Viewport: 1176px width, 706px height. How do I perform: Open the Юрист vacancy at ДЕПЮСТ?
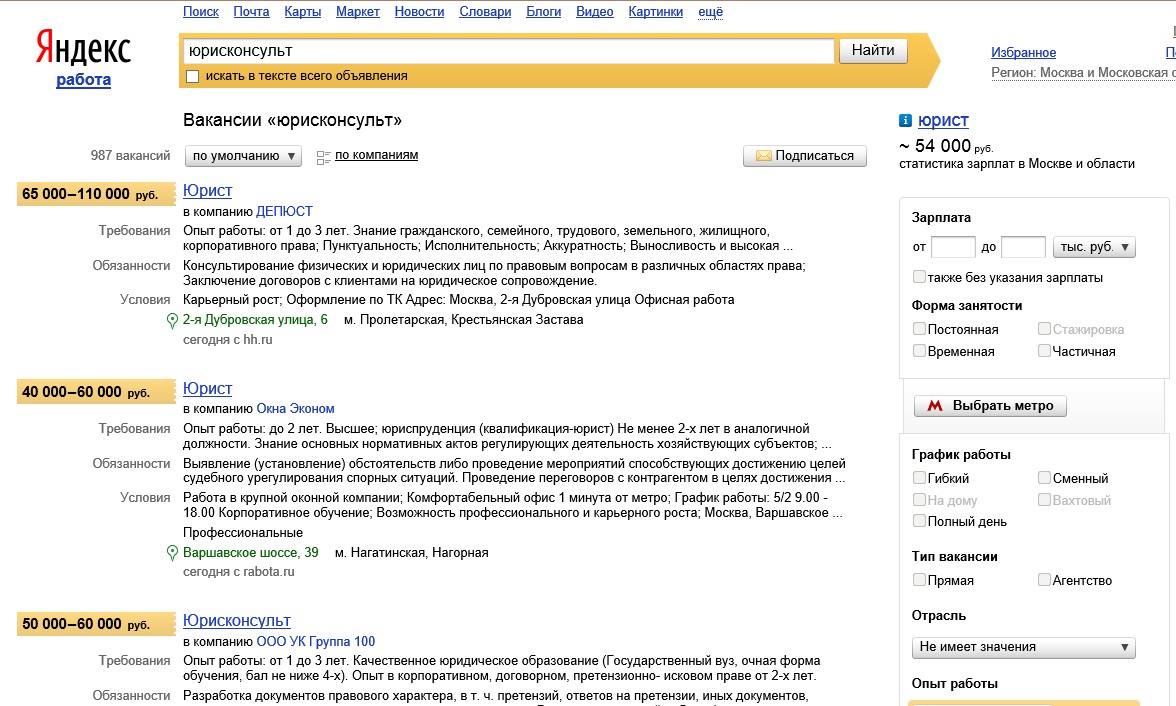[x=208, y=191]
